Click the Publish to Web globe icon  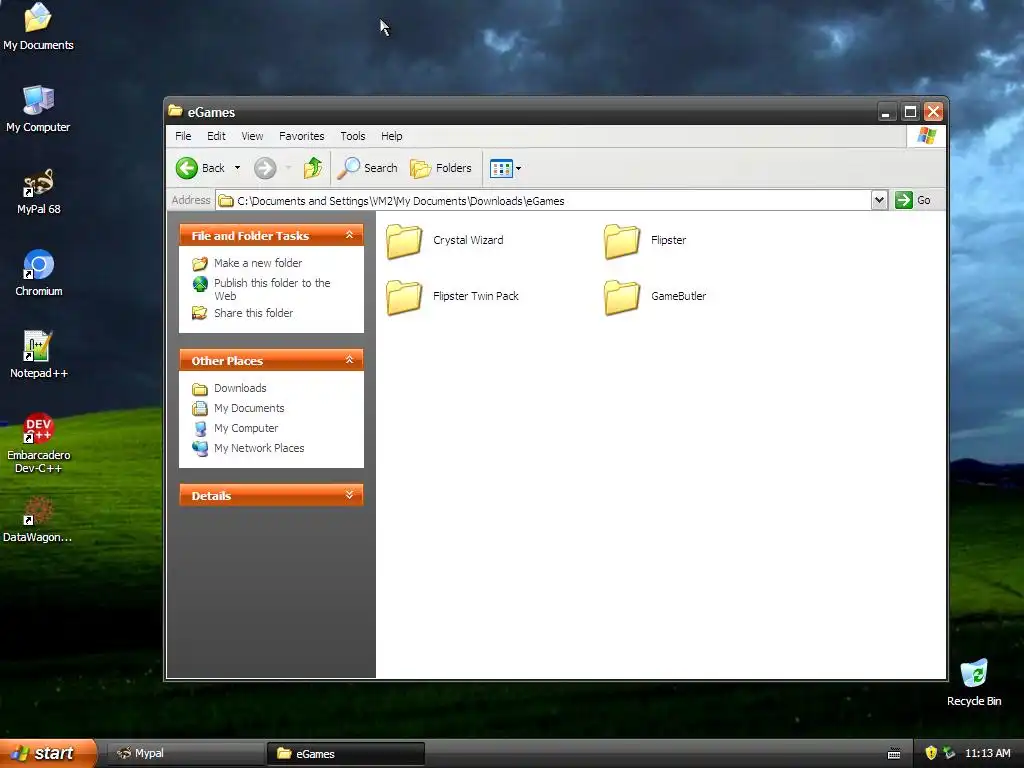[x=200, y=284]
